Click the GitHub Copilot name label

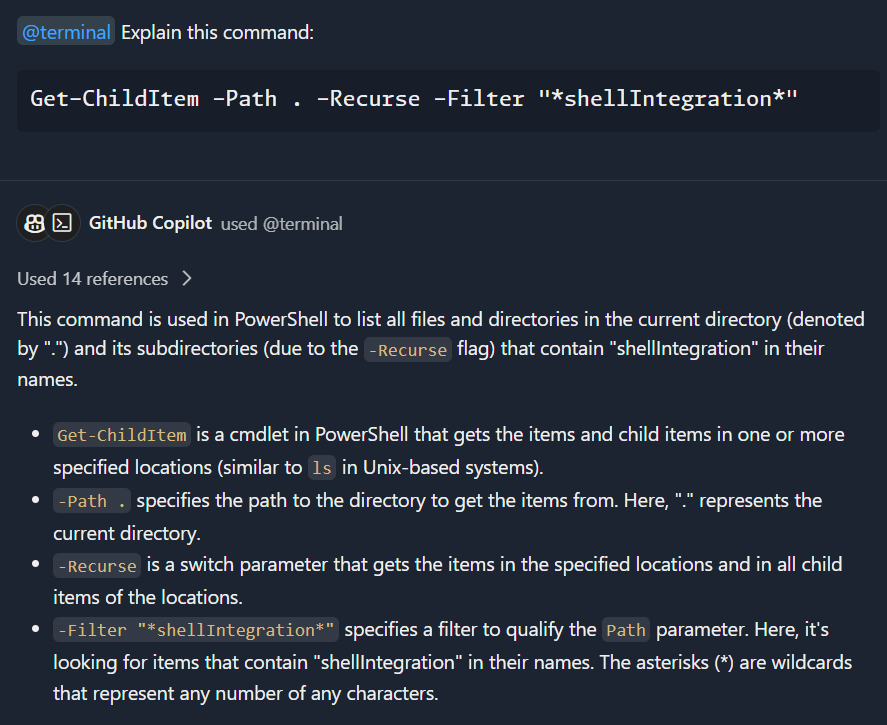(150, 222)
